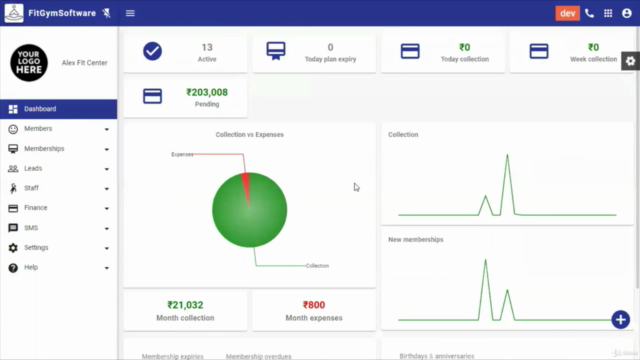The image size is (640, 360).
Task: Click the 13 Active count
Action: [207, 47]
